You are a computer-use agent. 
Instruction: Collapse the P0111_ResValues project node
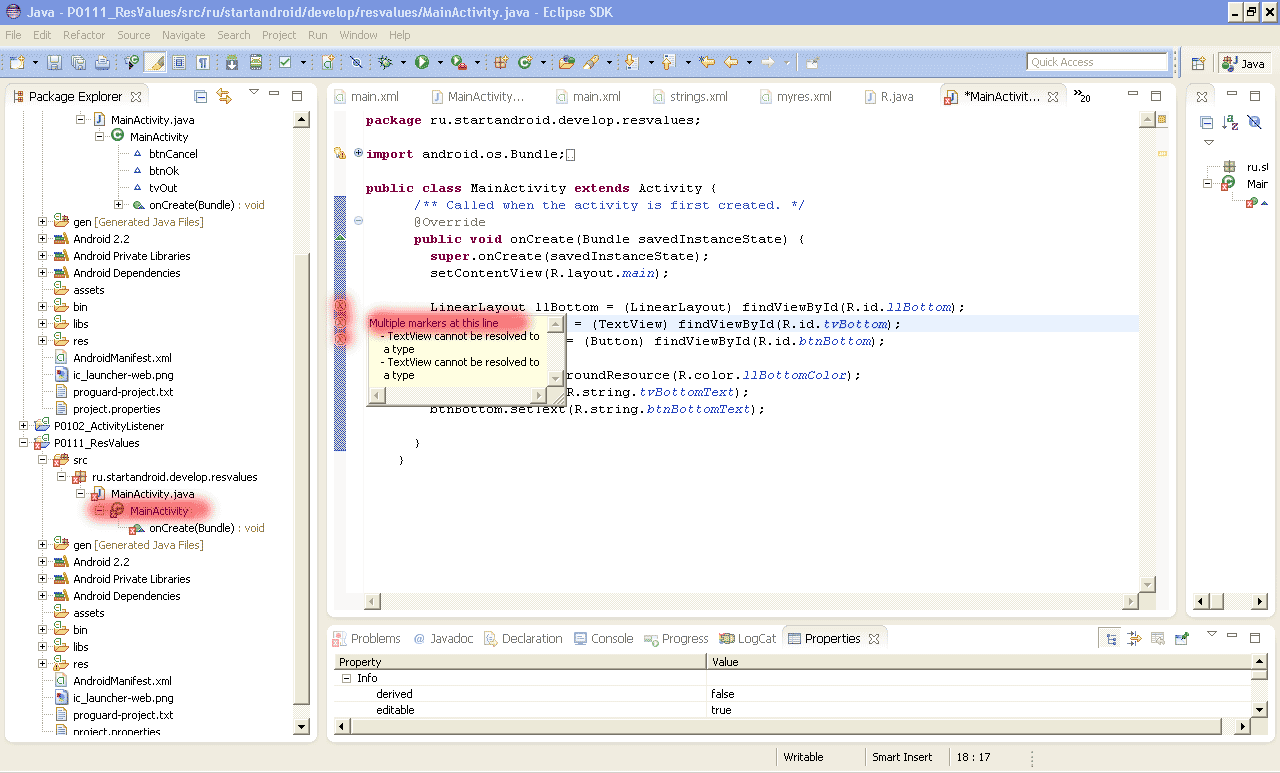[x=24, y=443]
